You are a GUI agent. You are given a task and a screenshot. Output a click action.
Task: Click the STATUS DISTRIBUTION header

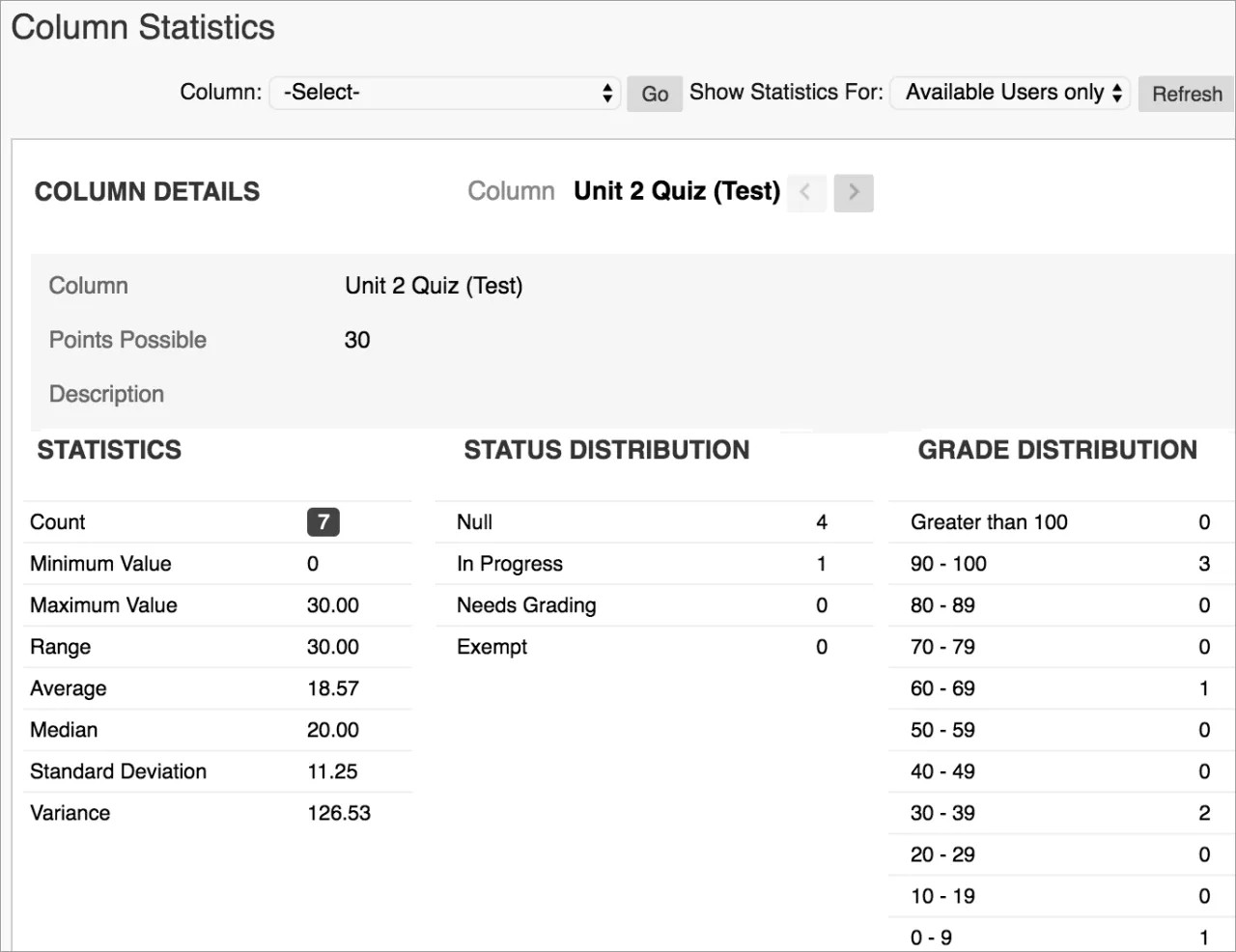click(606, 450)
